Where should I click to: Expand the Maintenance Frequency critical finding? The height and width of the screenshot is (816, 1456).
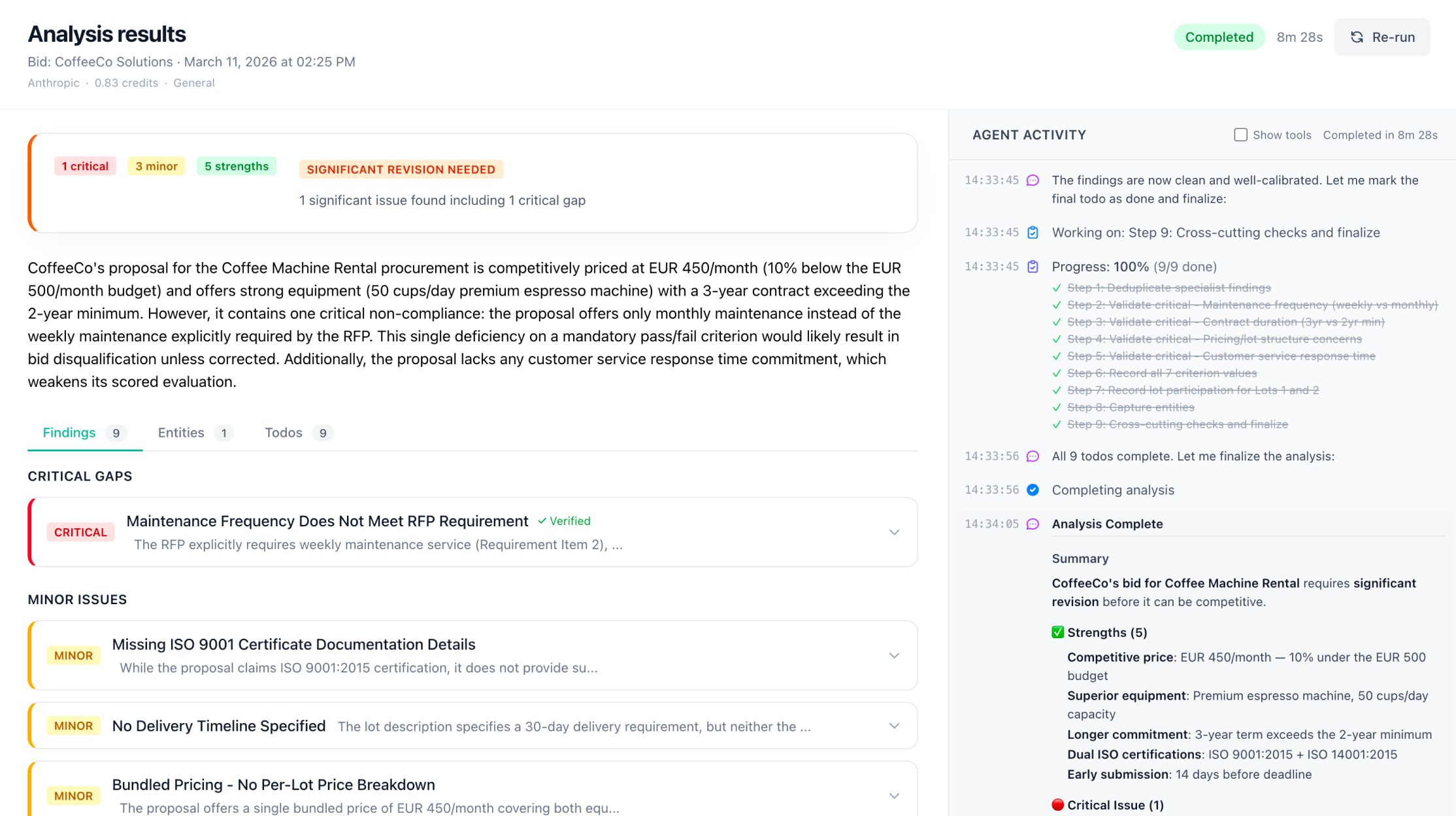pos(894,532)
